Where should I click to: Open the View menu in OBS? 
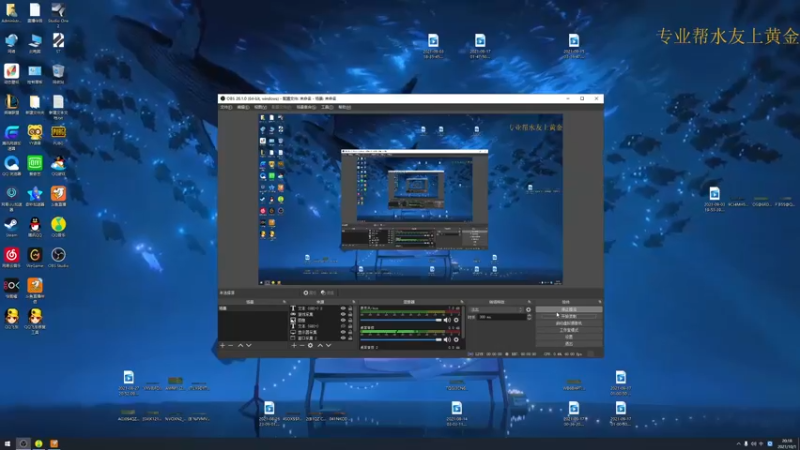coord(260,107)
